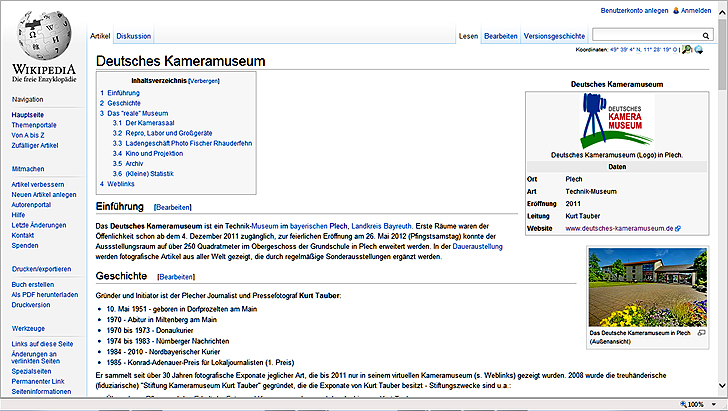Open Themenportale in the sidebar
728x411 pixels.
pos(34,125)
